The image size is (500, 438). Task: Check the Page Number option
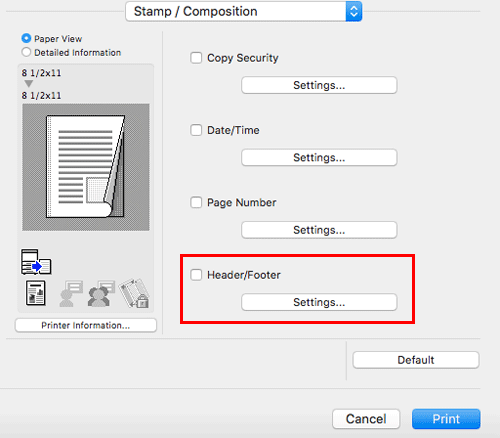196,202
